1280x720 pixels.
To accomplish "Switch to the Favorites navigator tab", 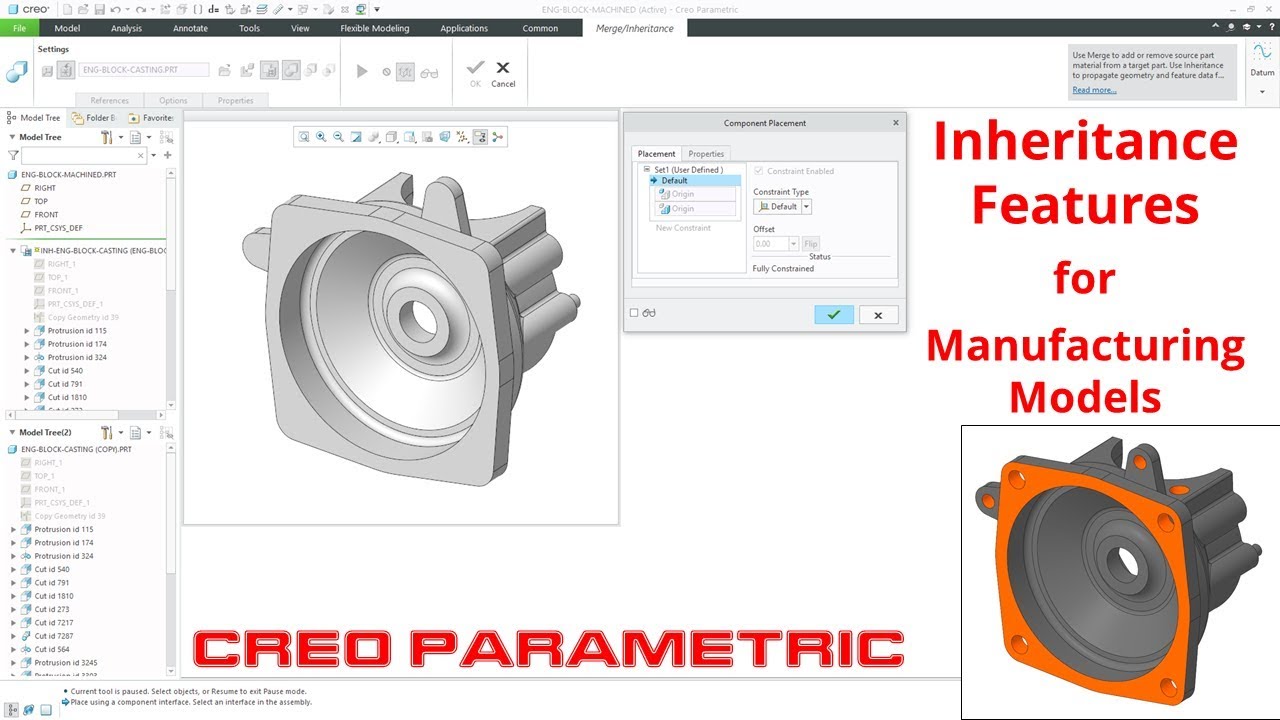I will 150,118.
